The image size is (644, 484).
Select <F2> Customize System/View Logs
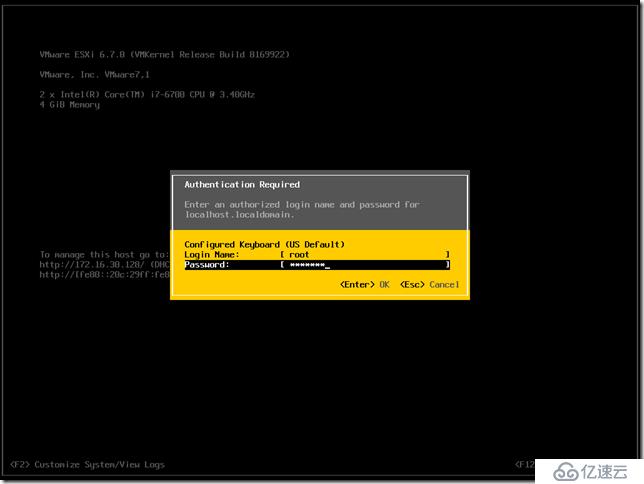[87, 465]
